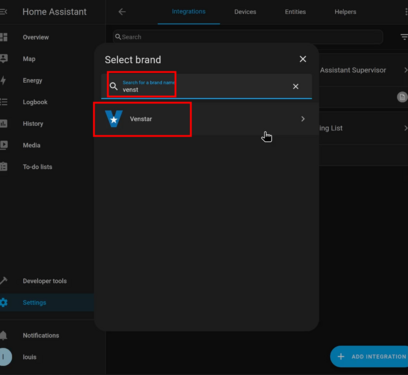This screenshot has height=375, width=408.
Task: Open the Media player icon
Action: 3,145
